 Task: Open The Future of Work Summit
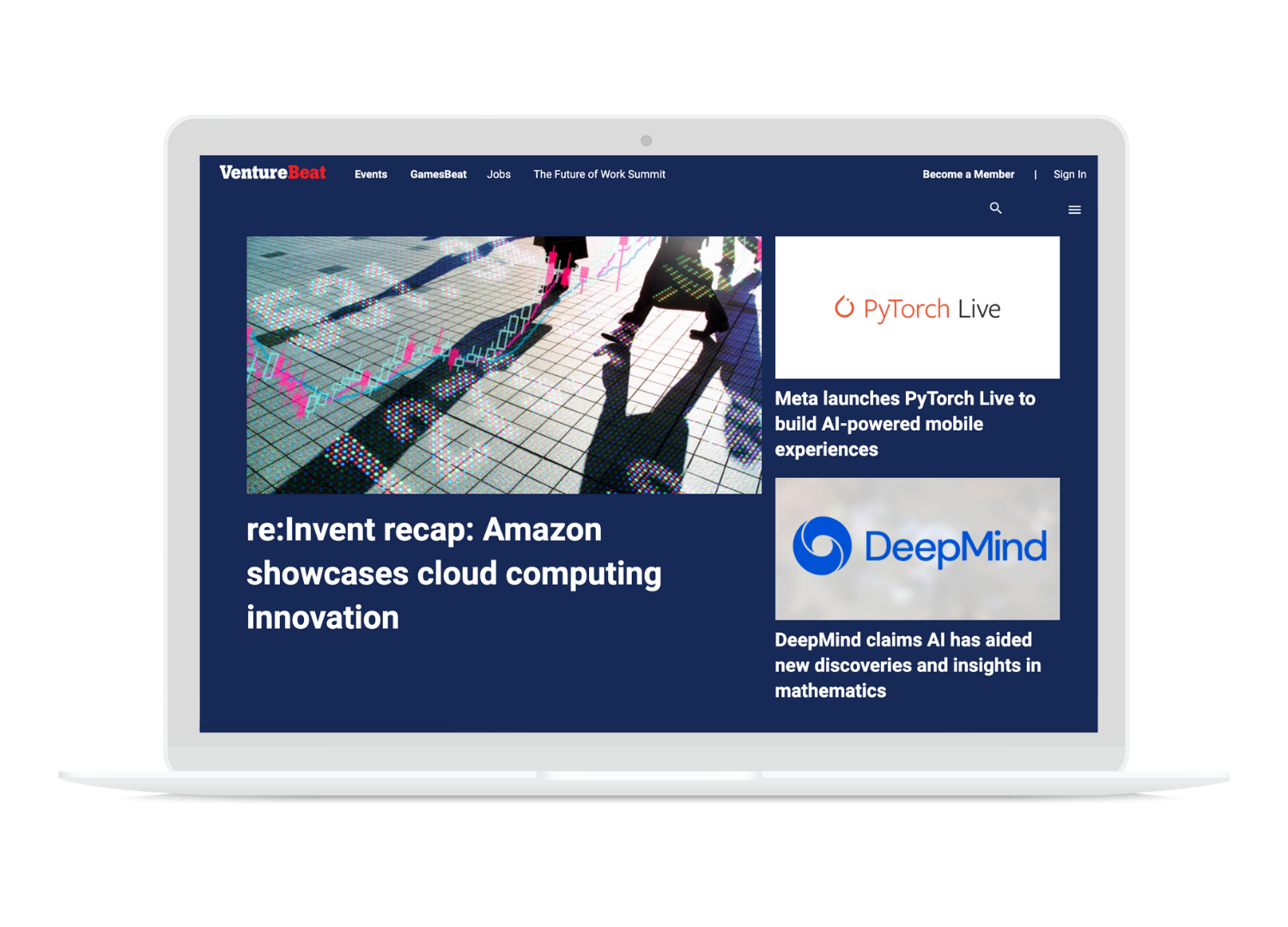click(x=599, y=174)
